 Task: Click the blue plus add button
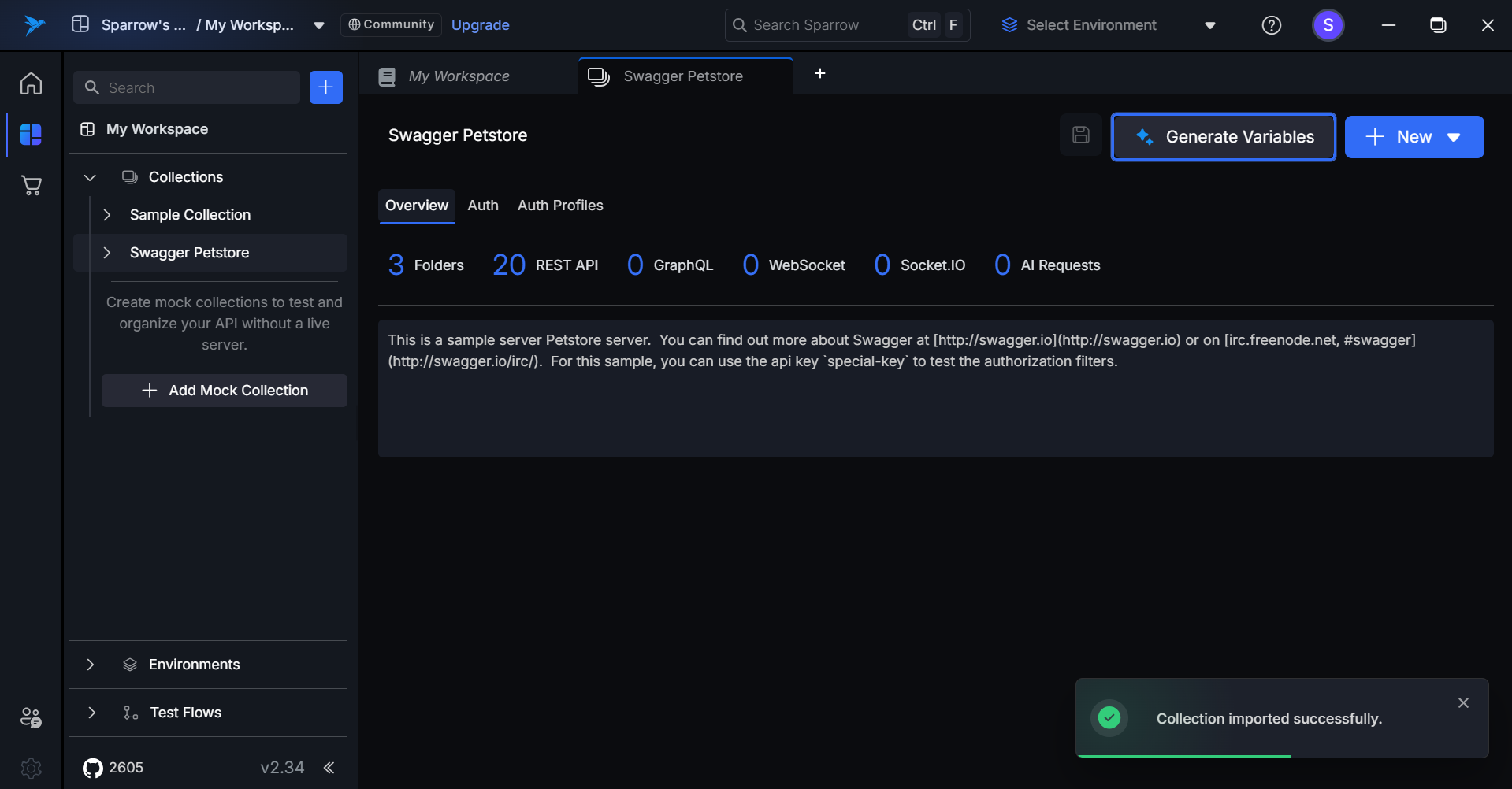click(x=326, y=87)
